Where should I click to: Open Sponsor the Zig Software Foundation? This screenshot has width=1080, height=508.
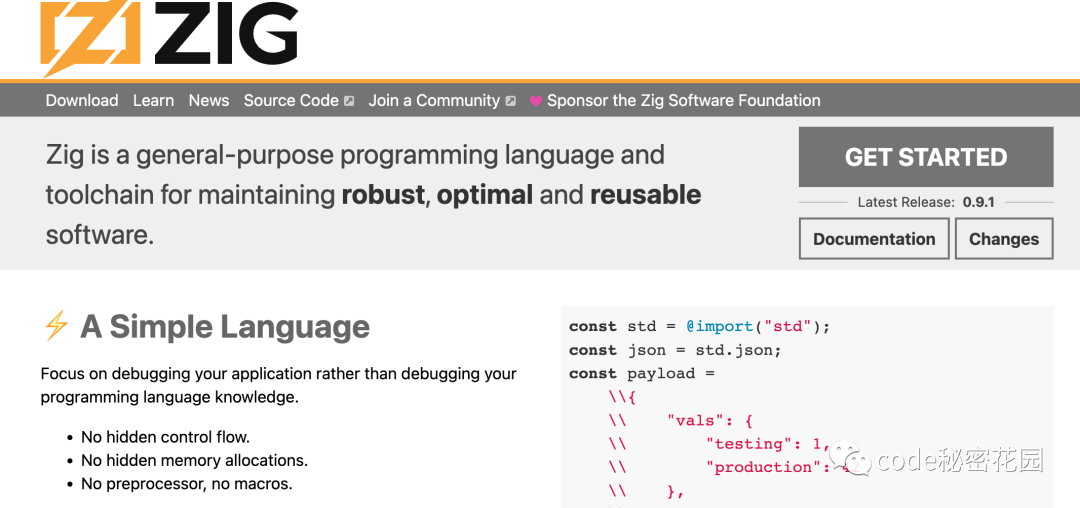point(683,100)
